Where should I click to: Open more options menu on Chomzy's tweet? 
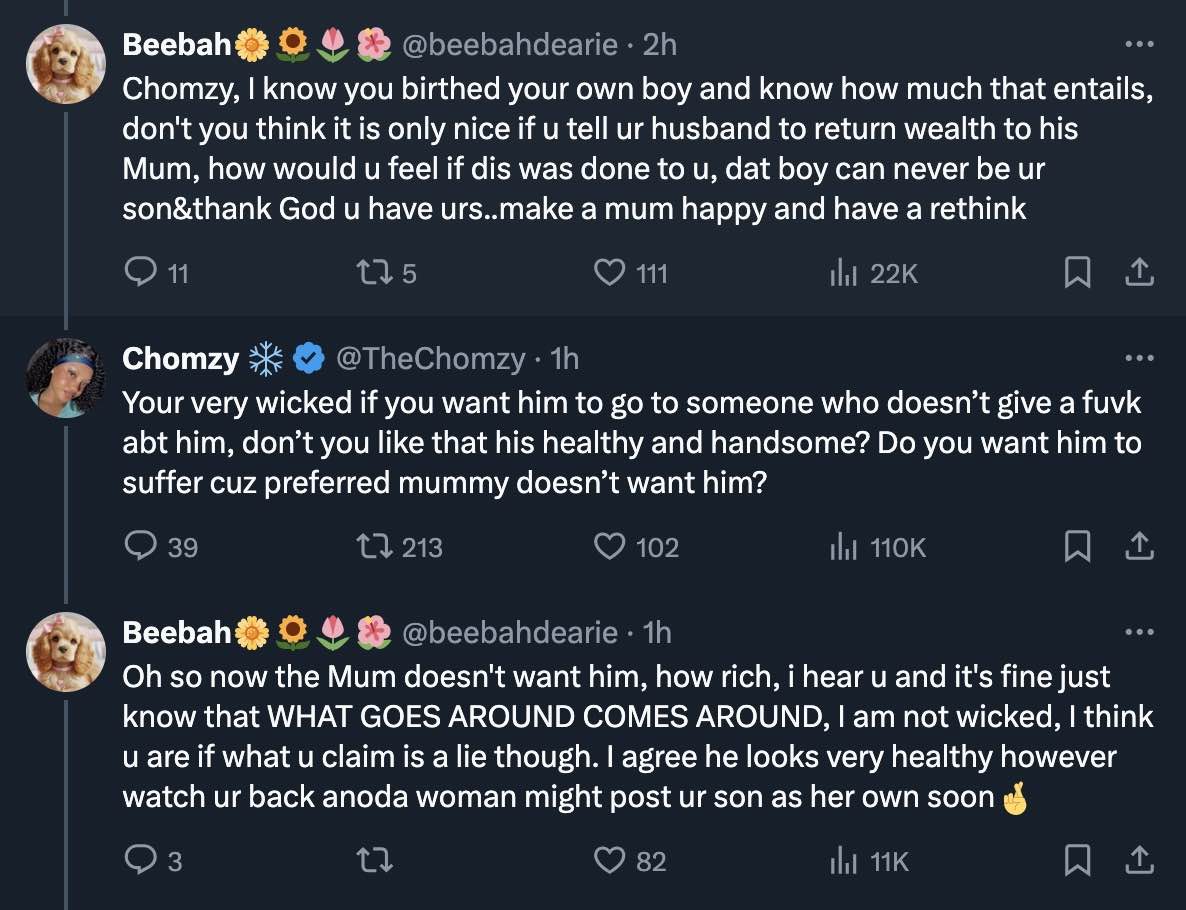coord(1139,358)
